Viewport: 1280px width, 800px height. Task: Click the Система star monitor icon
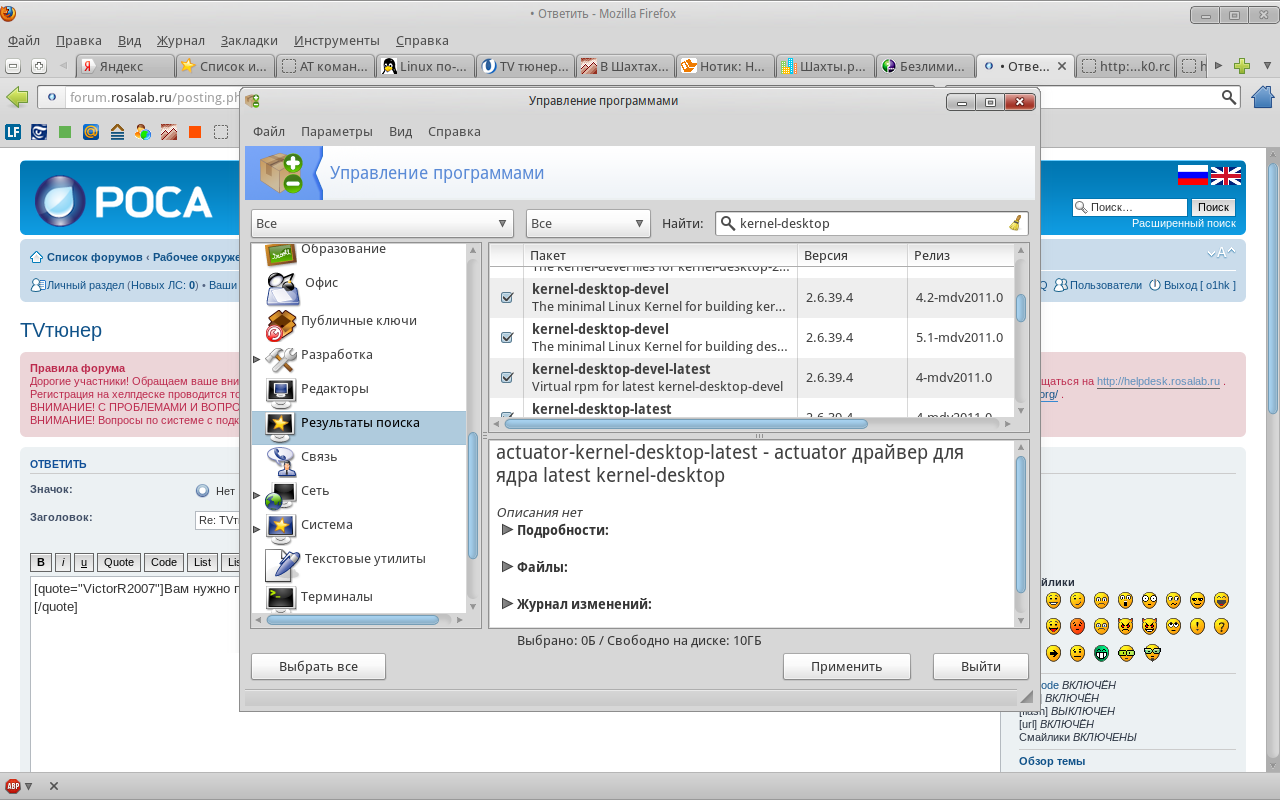[x=282, y=528]
